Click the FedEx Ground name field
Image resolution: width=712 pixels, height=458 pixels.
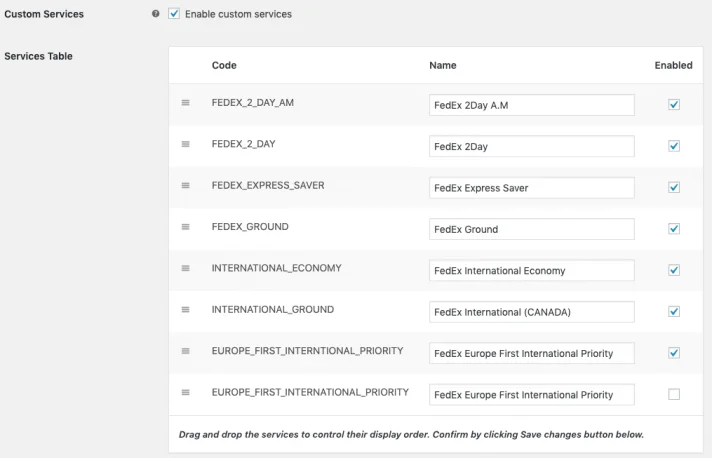point(532,229)
